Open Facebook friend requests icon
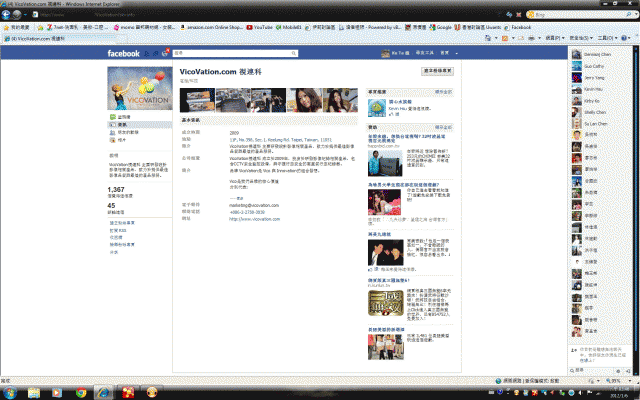 coord(147,53)
